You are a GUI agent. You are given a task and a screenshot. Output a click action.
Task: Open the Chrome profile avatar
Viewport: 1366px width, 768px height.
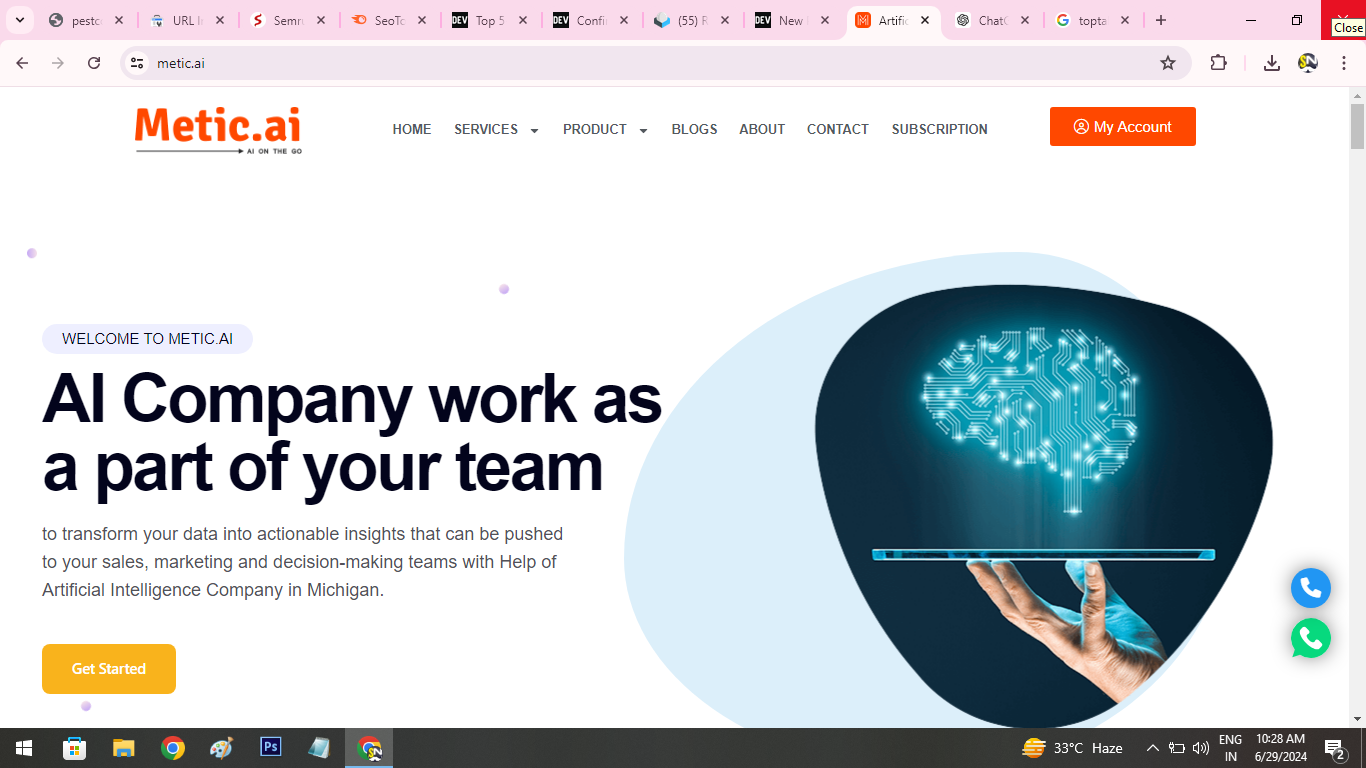point(1308,63)
